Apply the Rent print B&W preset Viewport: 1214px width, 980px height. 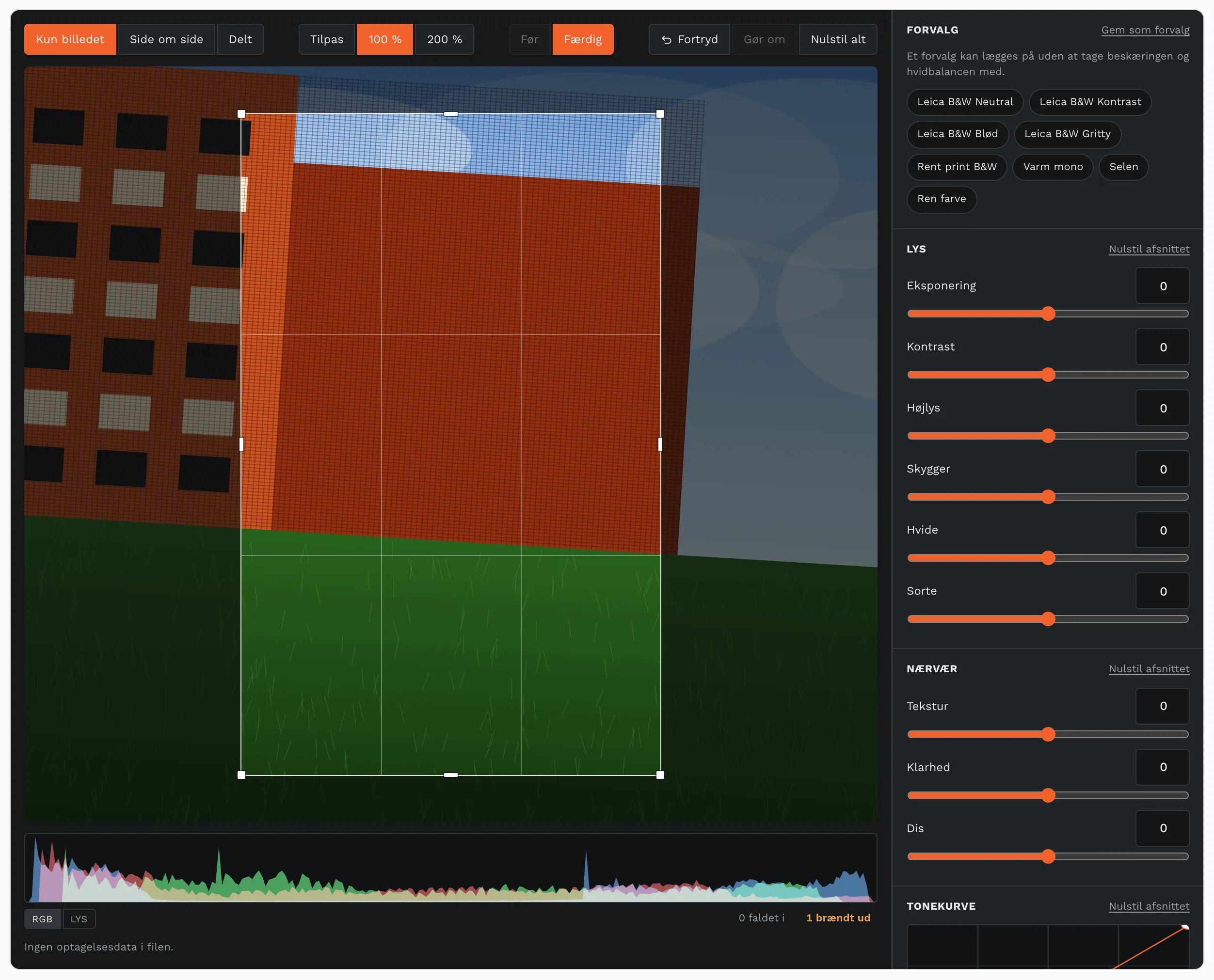tap(957, 167)
